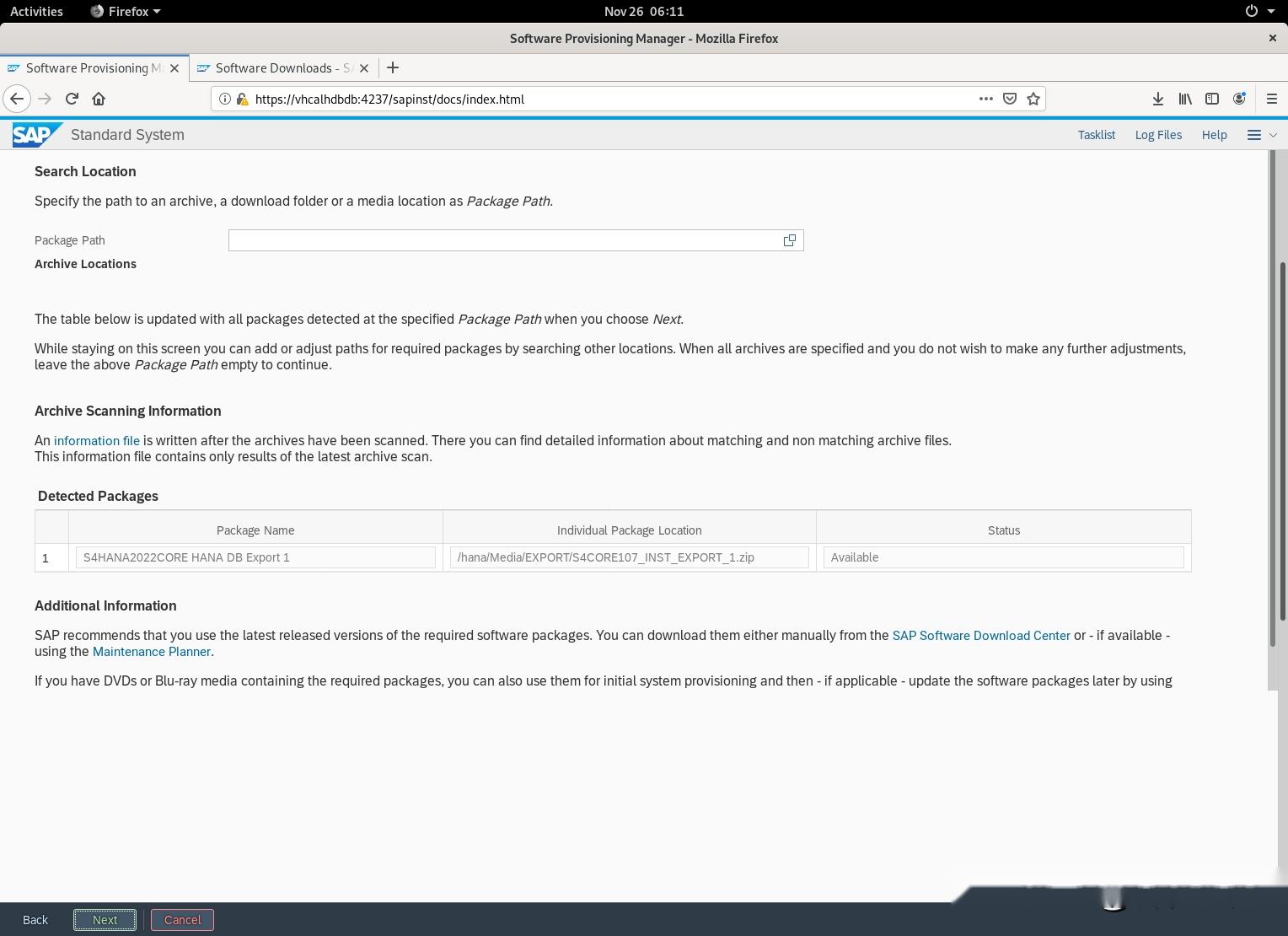Viewport: 1288px width, 936px height.
Task: Go to the Firefox home page
Action: (99, 99)
